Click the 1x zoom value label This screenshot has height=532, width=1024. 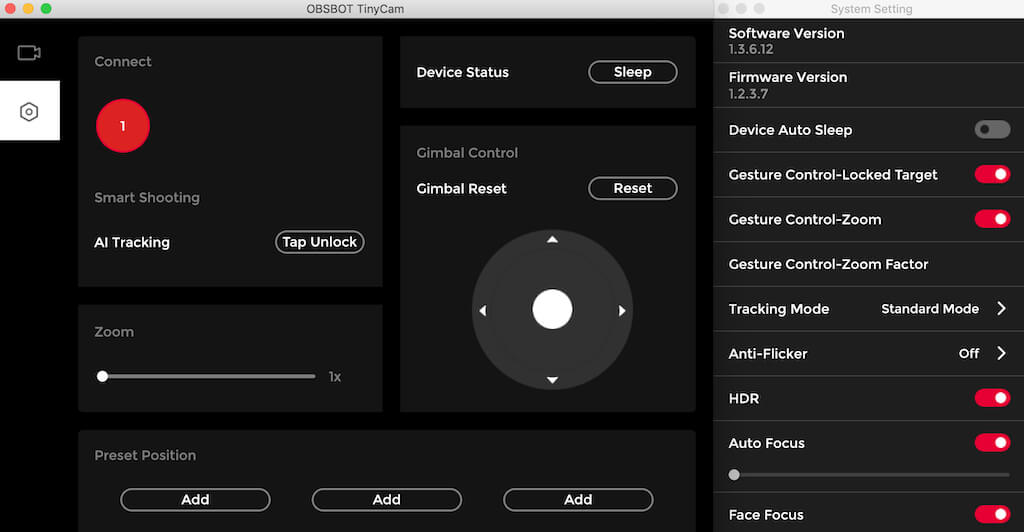click(334, 377)
